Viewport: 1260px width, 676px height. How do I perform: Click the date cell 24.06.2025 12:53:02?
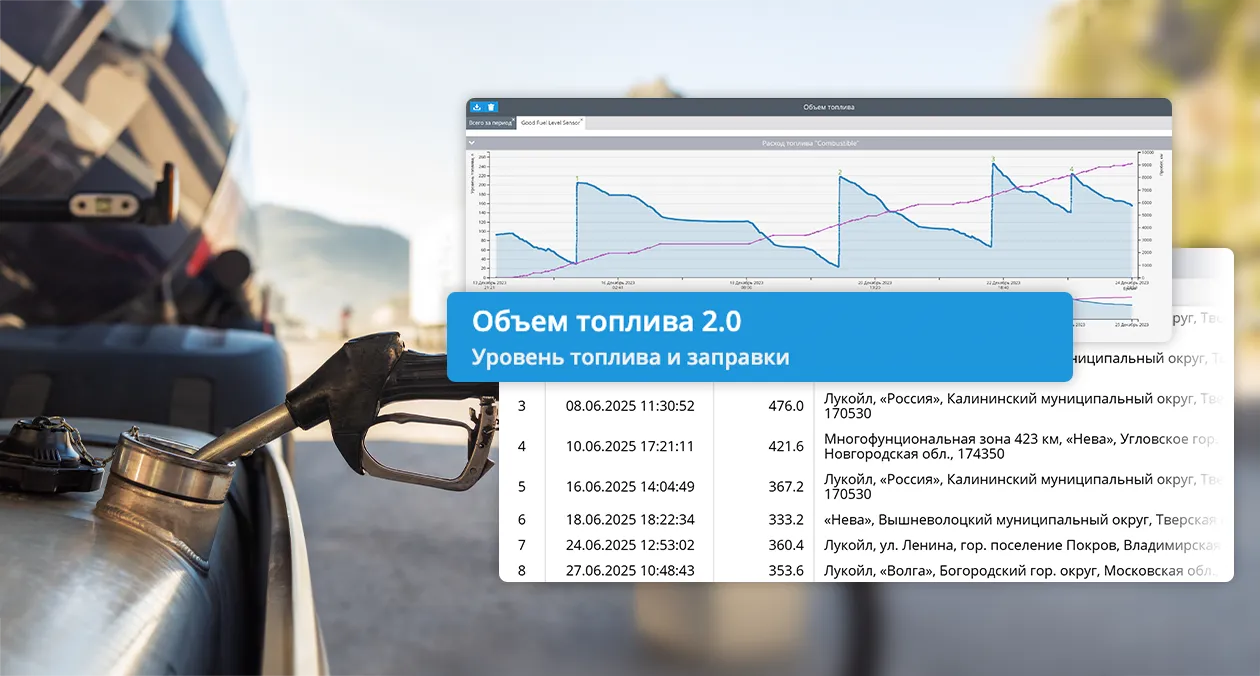pos(630,545)
